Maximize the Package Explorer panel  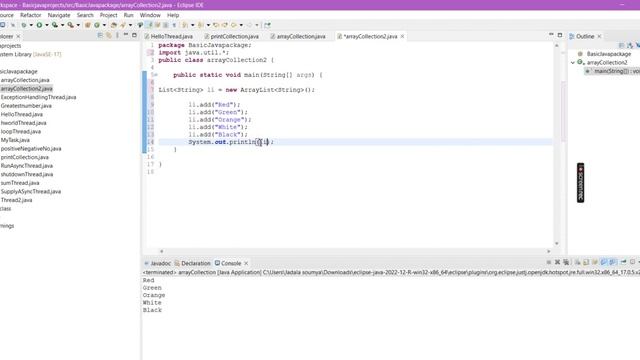tap(134, 35)
